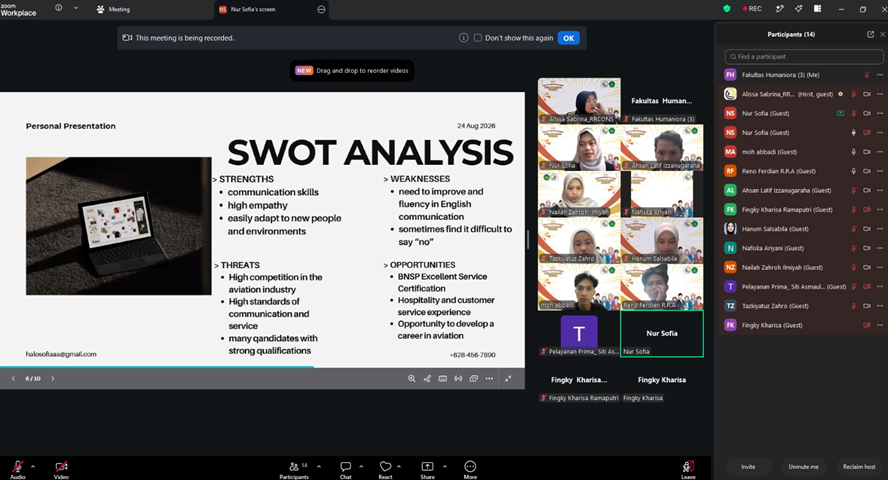Open the live broadcast icon in slide bar
This screenshot has width=888, height=480.
(458, 379)
